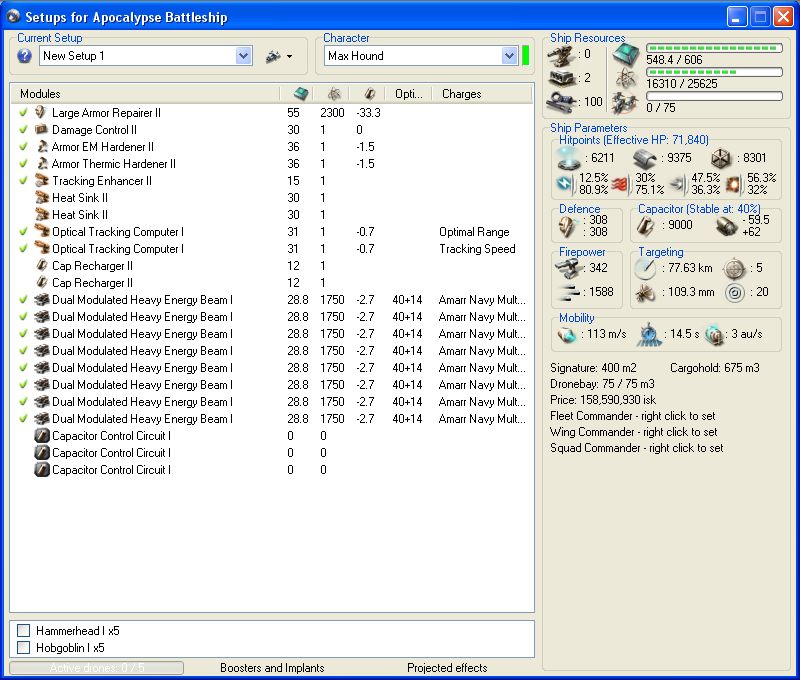This screenshot has width=800, height=680.
Task: Expand the Character dropdown list
Action: tap(509, 56)
